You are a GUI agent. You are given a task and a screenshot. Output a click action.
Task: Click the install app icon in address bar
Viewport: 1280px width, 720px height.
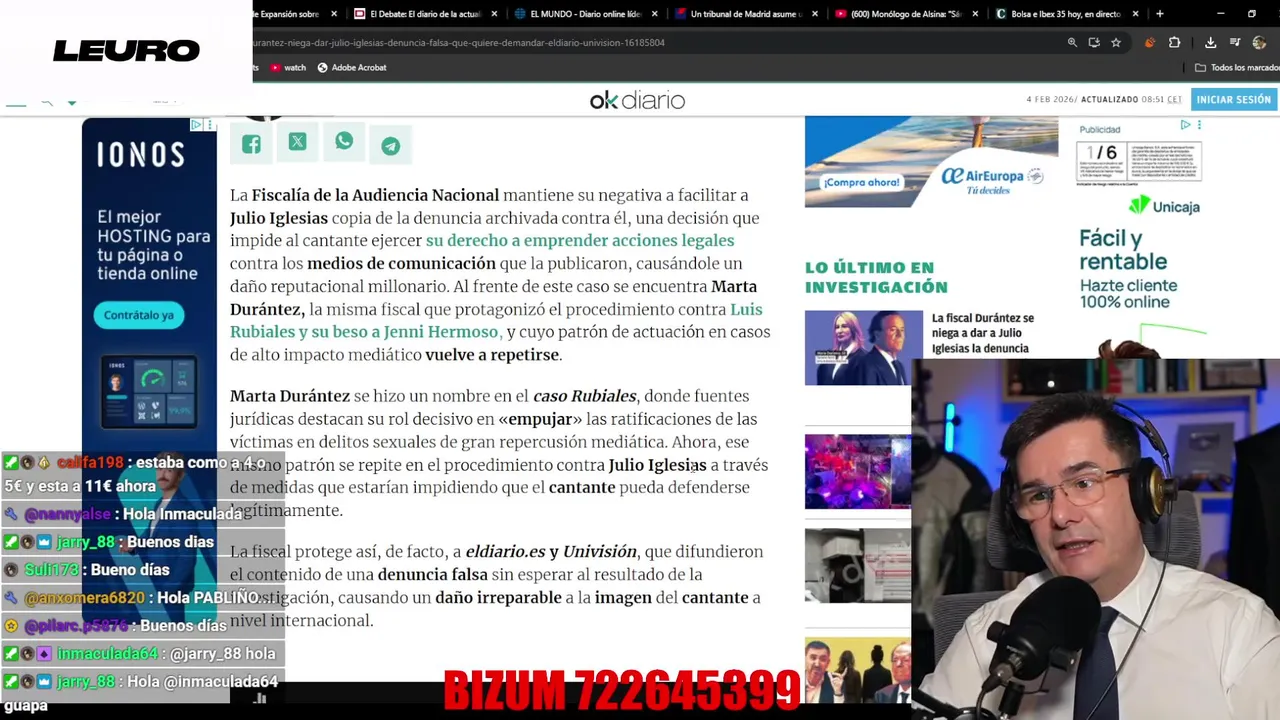pos(1094,42)
